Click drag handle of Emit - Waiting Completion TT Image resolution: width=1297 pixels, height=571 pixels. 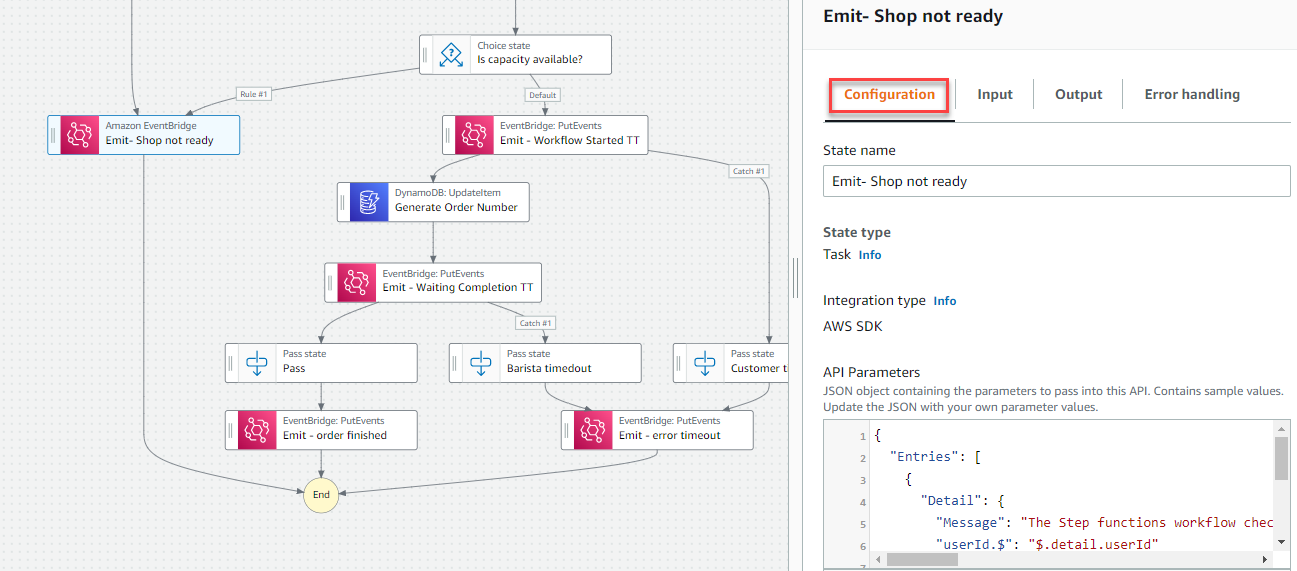point(331,282)
